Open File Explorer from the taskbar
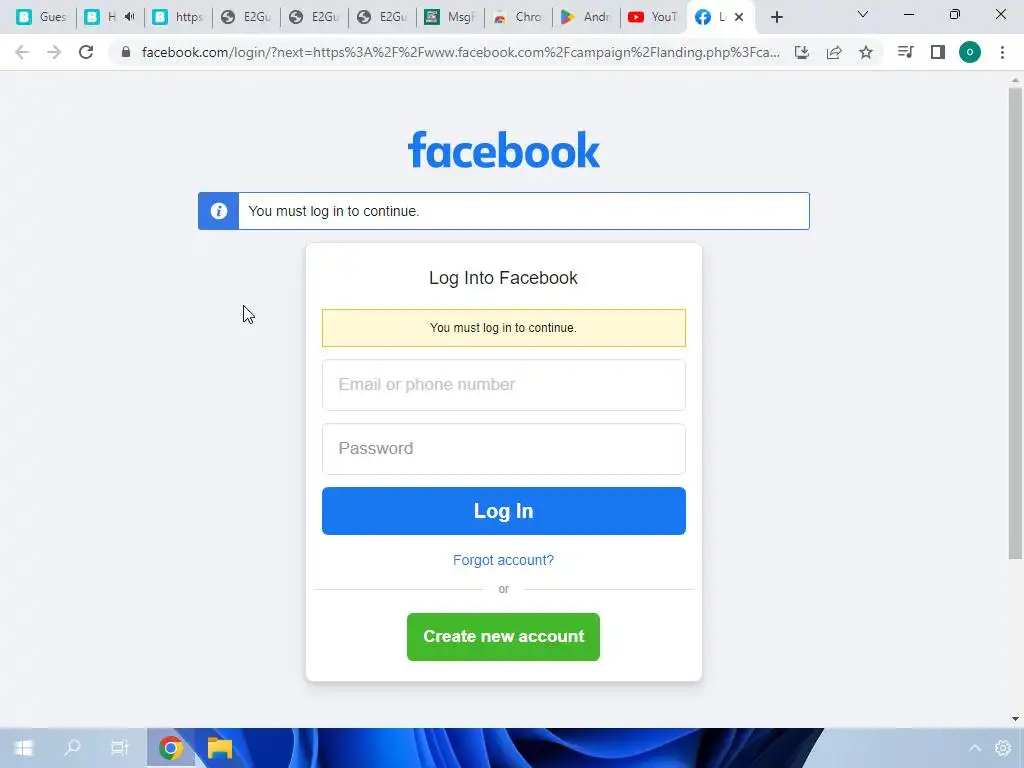Screen dimensions: 1024x768 click(220, 748)
